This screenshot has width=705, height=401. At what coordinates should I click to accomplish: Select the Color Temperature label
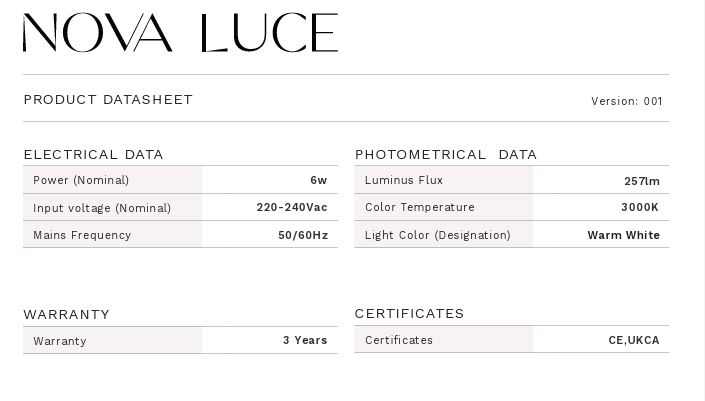click(x=419, y=207)
